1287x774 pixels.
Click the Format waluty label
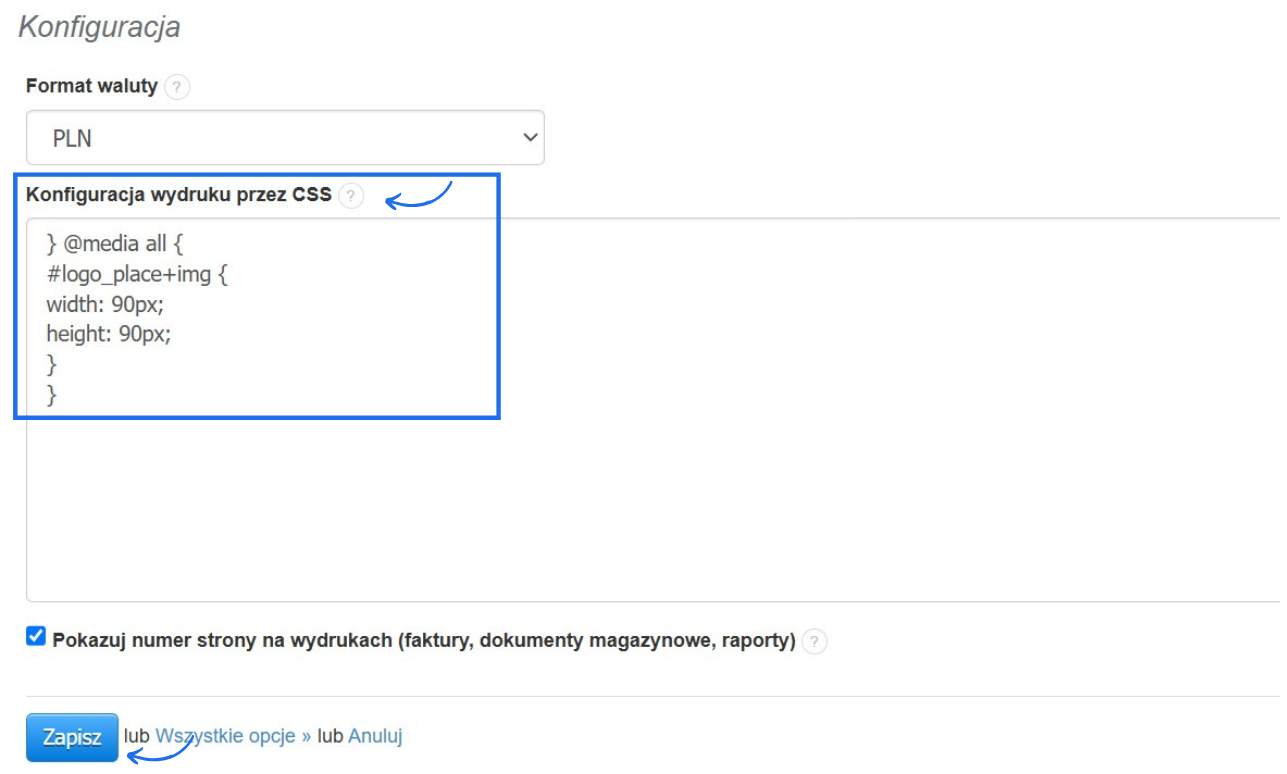coord(92,86)
